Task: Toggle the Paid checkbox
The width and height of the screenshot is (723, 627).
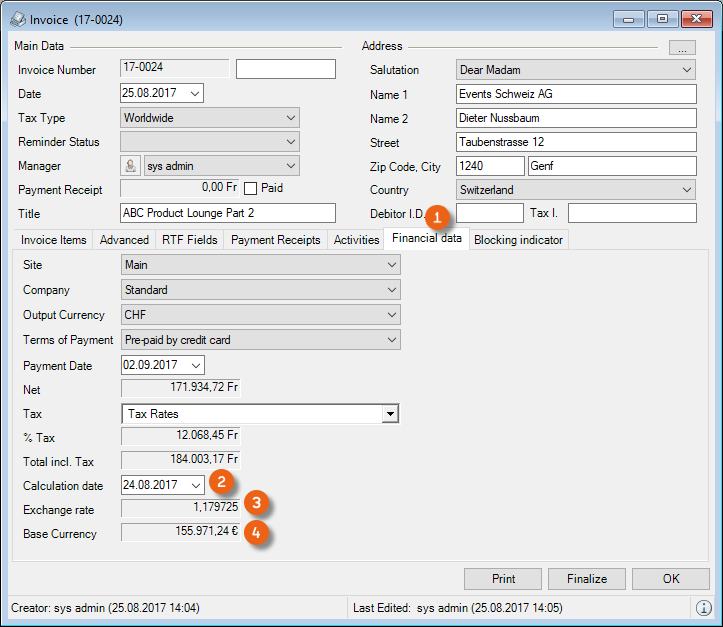Action: coord(251,188)
